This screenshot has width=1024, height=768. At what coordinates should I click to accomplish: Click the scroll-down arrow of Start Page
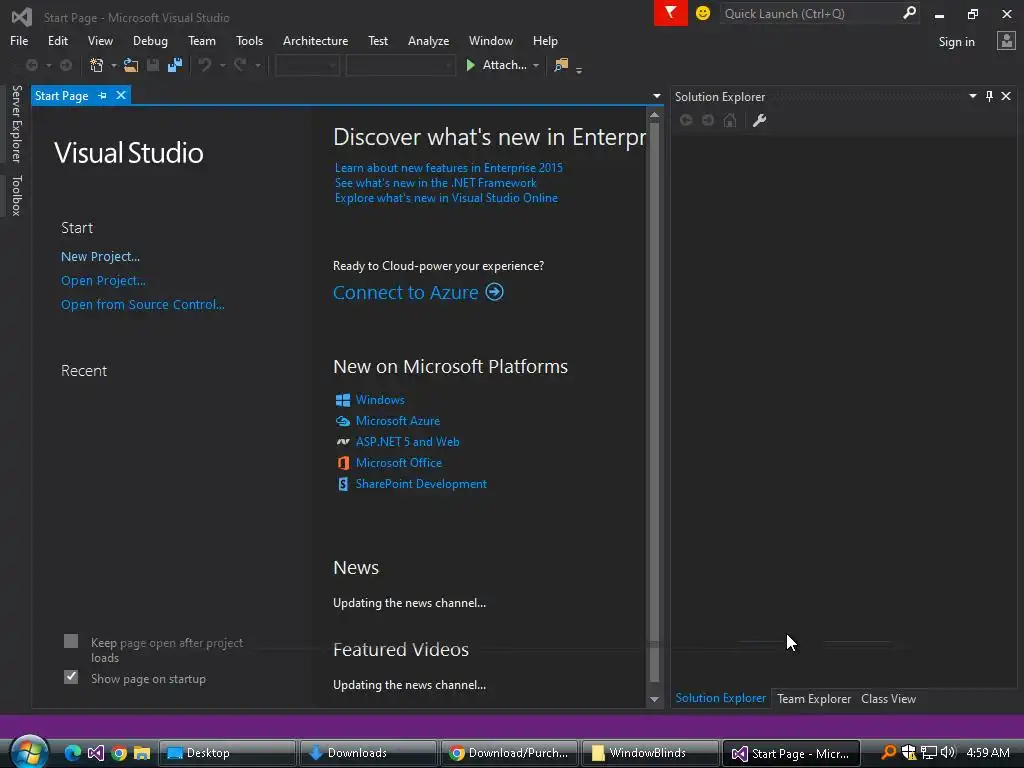(x=654, y=699)
